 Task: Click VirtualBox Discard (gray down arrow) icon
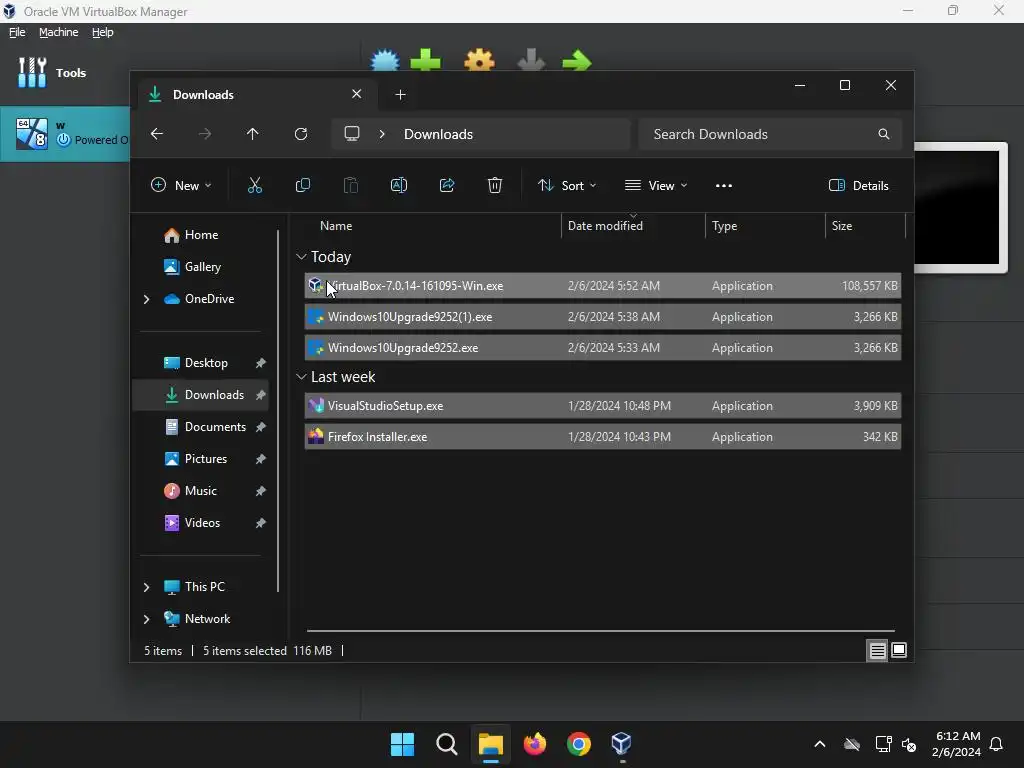click(531, 61)
